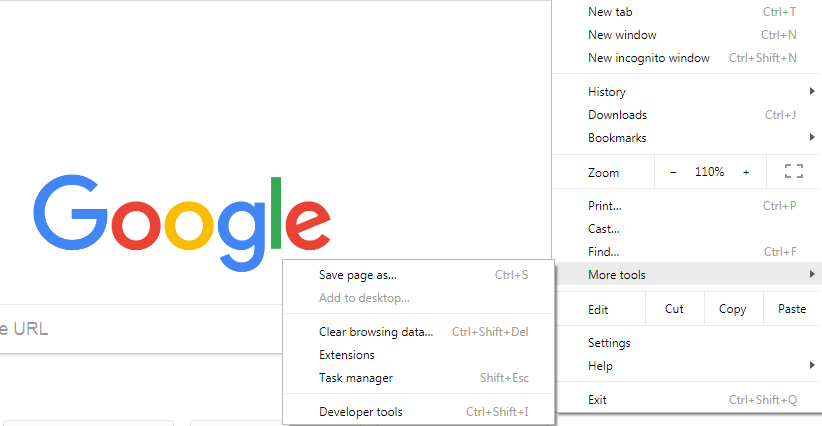Click the fullscreen icon next to zoom
The image size is (822, 426).
pos(794,171)
